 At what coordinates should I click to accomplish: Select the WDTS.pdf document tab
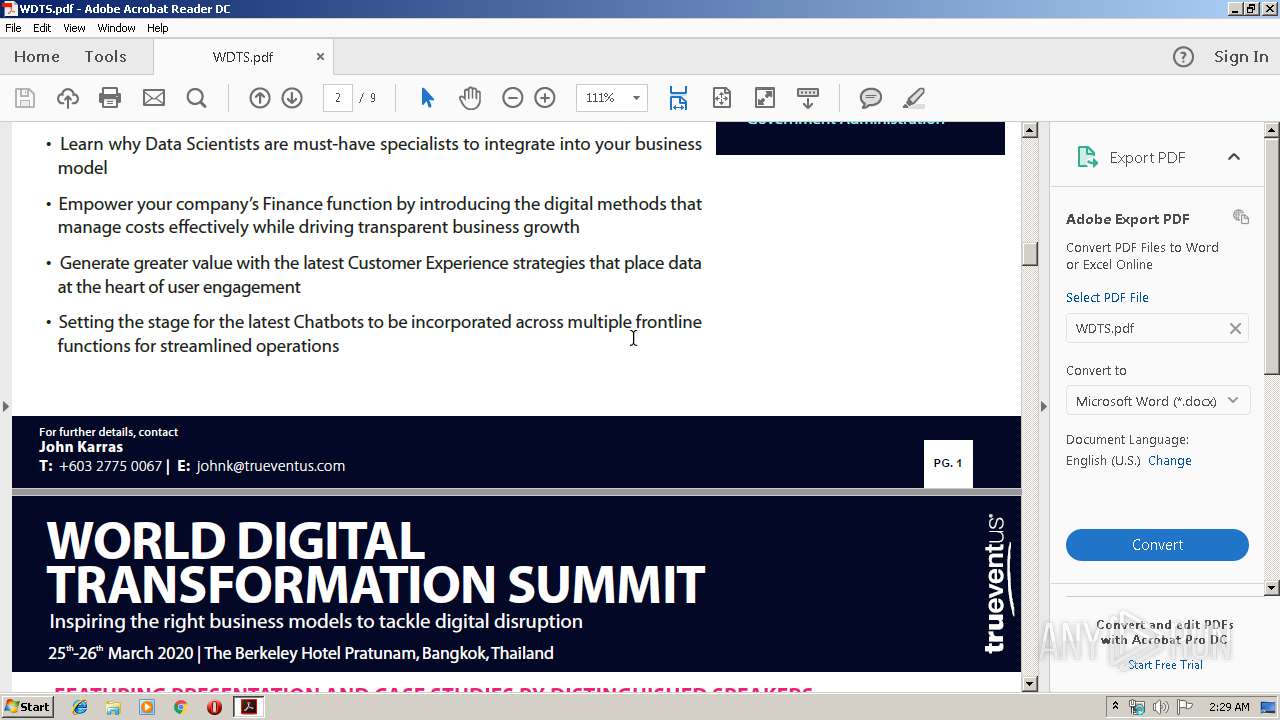coord(243,57)
